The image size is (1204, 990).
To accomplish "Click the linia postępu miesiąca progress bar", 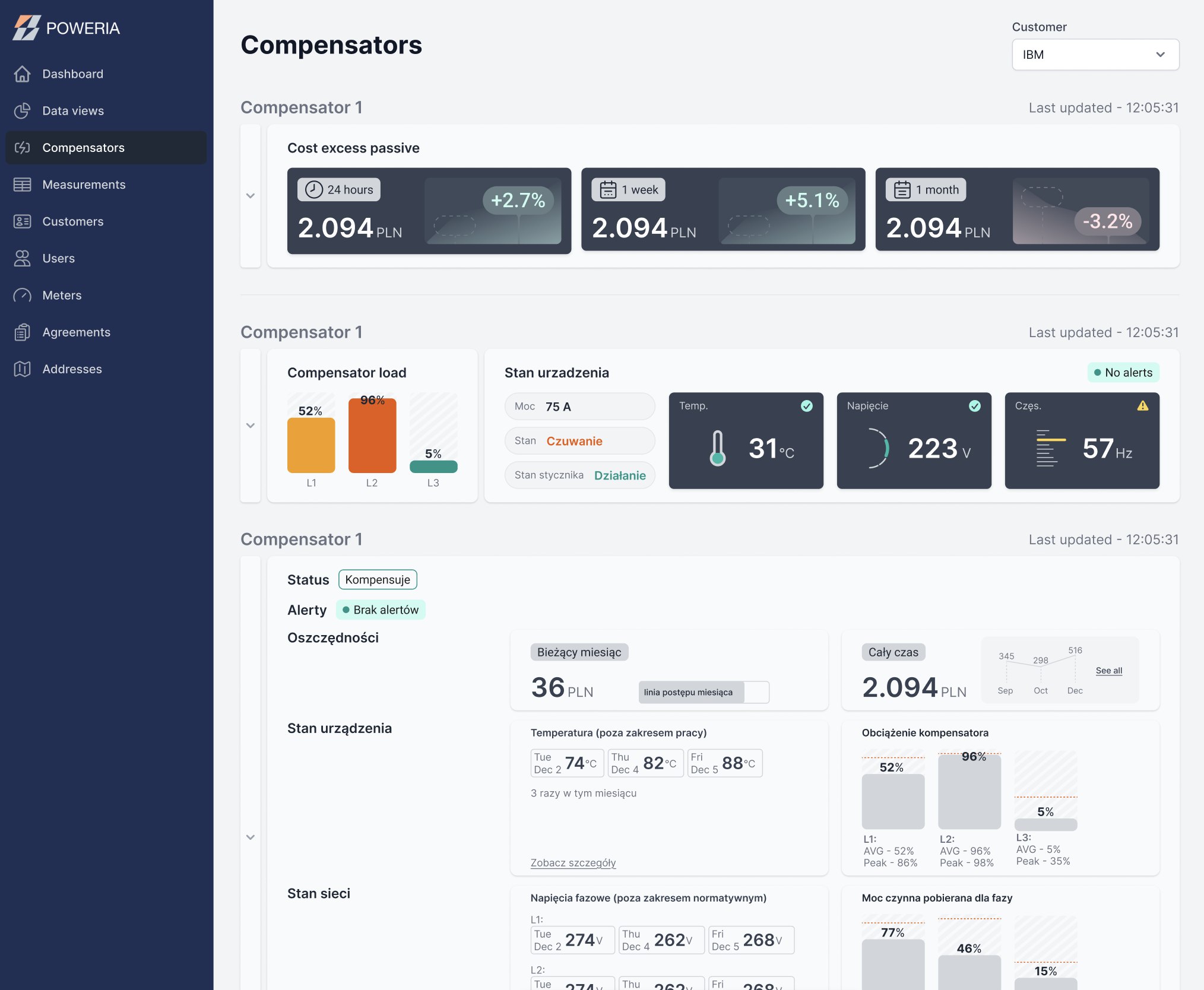I will (x=704, y=692).
